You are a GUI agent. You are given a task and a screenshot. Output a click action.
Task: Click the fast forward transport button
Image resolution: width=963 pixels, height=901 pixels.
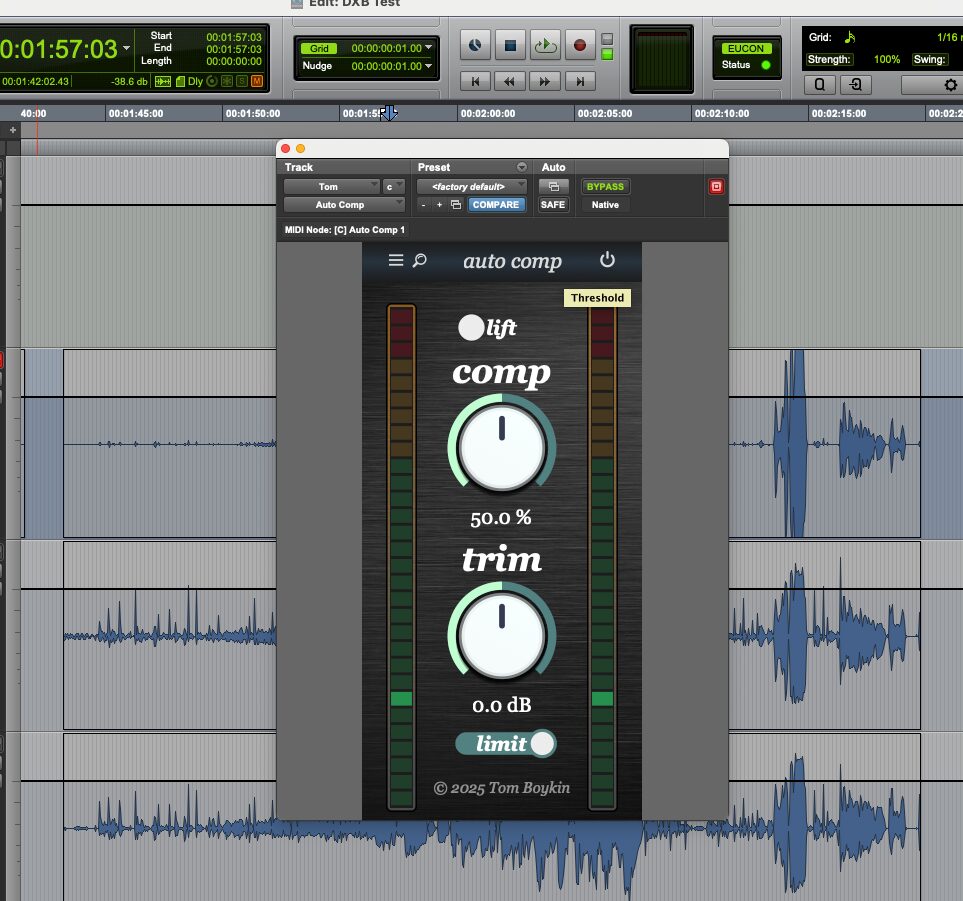pyautogui.click(x=545, y=81)
